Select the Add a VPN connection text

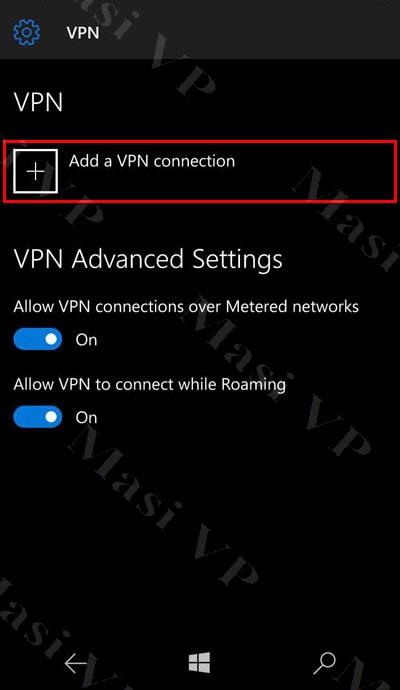point(152,161)
